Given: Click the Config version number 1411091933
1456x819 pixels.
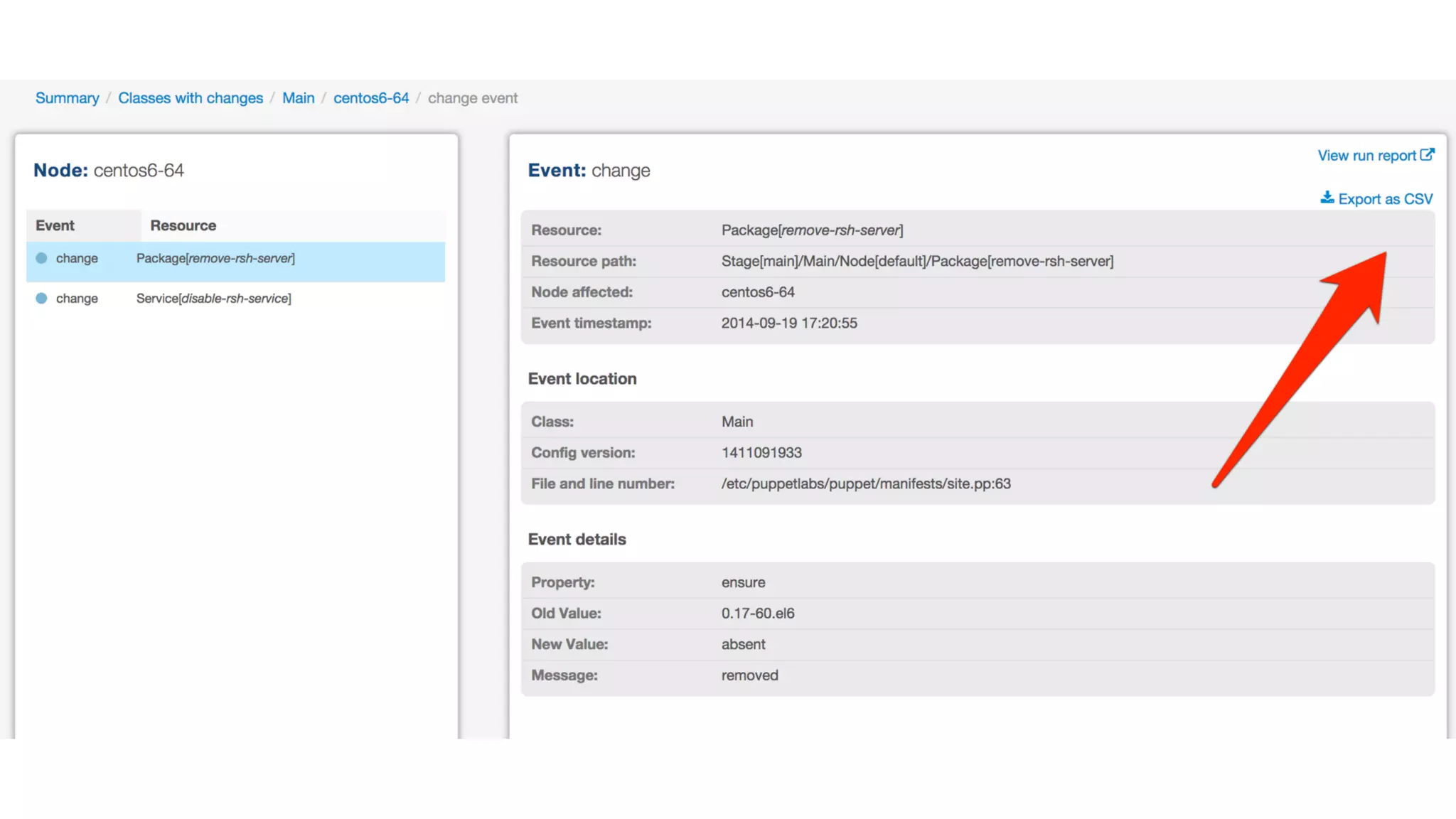Looking at the screenshot, I should (x=761, y=453).
